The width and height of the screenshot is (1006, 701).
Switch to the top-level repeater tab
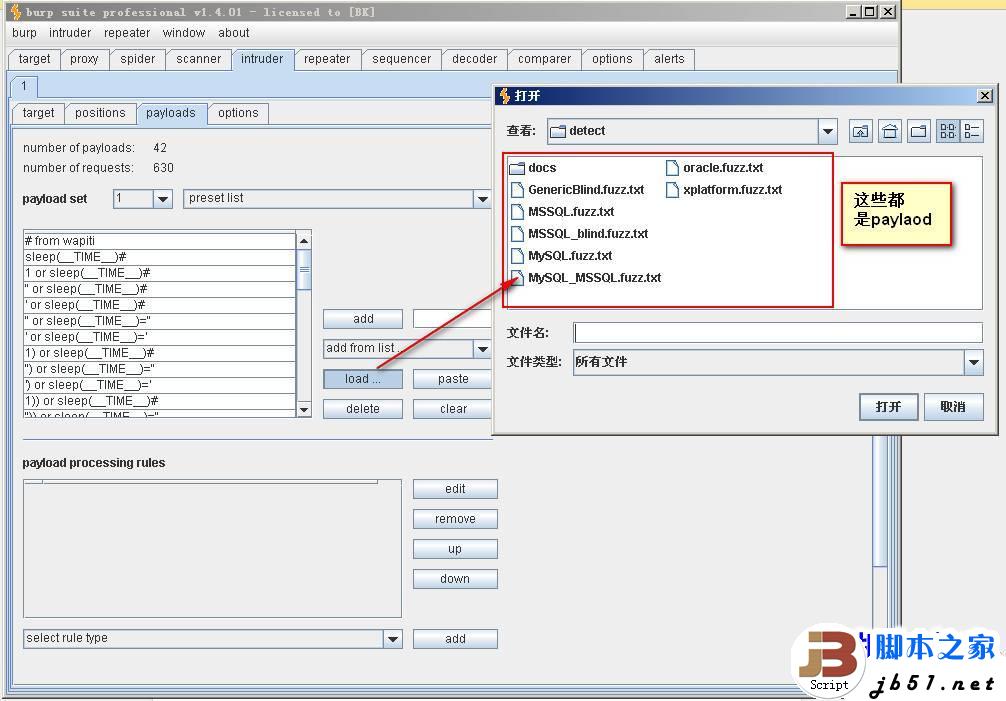(x=327, y=59)
